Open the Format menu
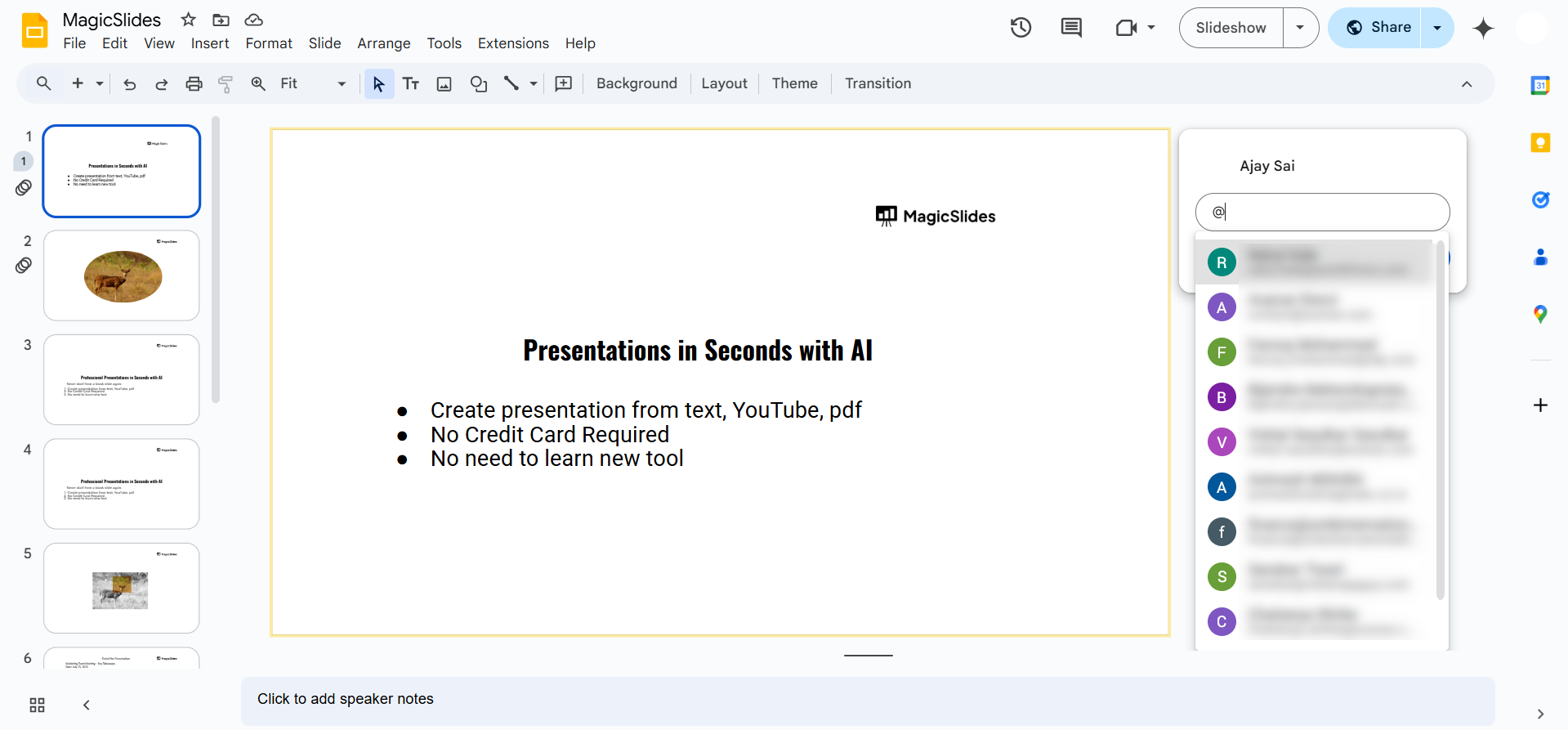Image resolution: width=1568 pixels, height=730 pixels. click(x=269, y=43)
